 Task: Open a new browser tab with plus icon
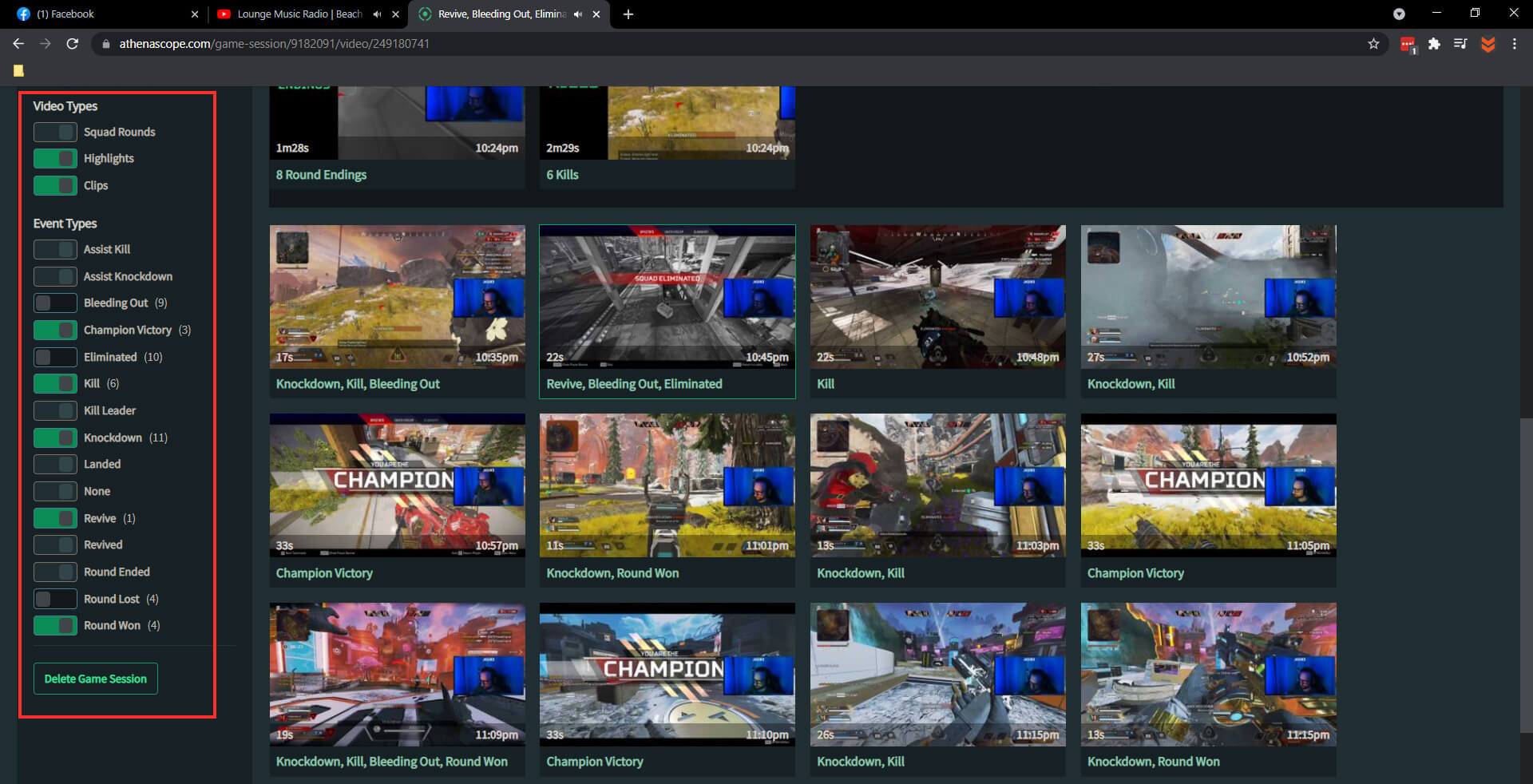pyautogui.click(x=628, y=14)
